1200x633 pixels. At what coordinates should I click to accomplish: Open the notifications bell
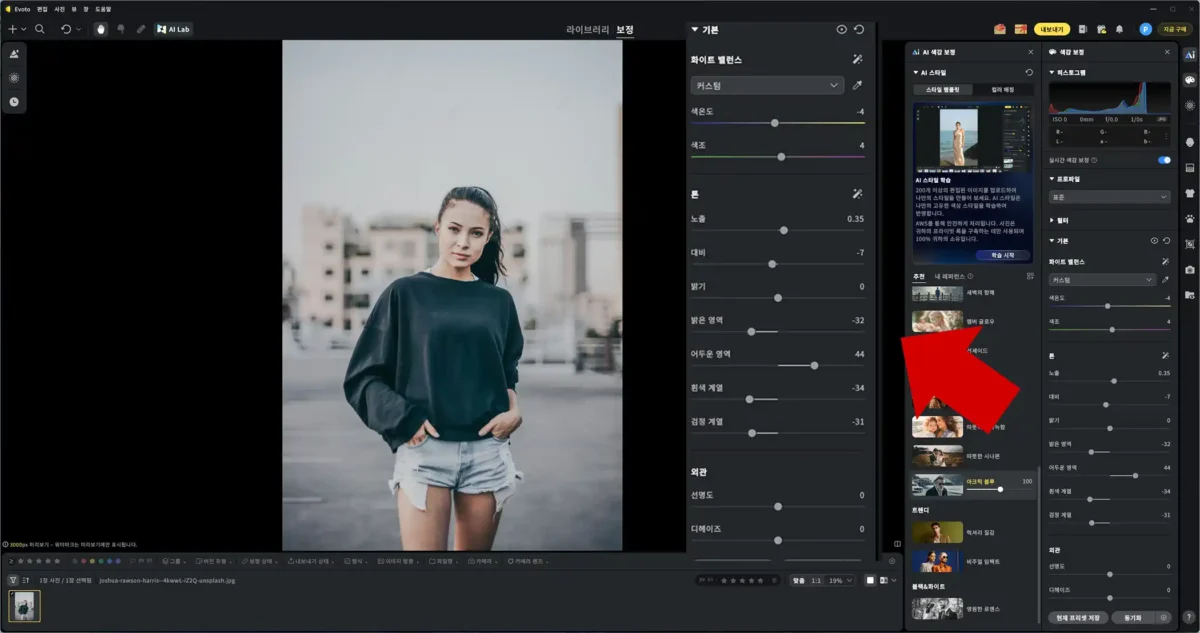coord(1119,29)
